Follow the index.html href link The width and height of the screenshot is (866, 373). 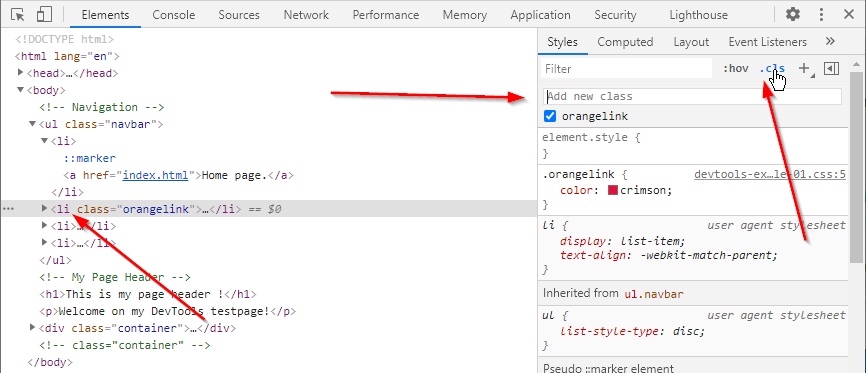click(x=156, y=175)
